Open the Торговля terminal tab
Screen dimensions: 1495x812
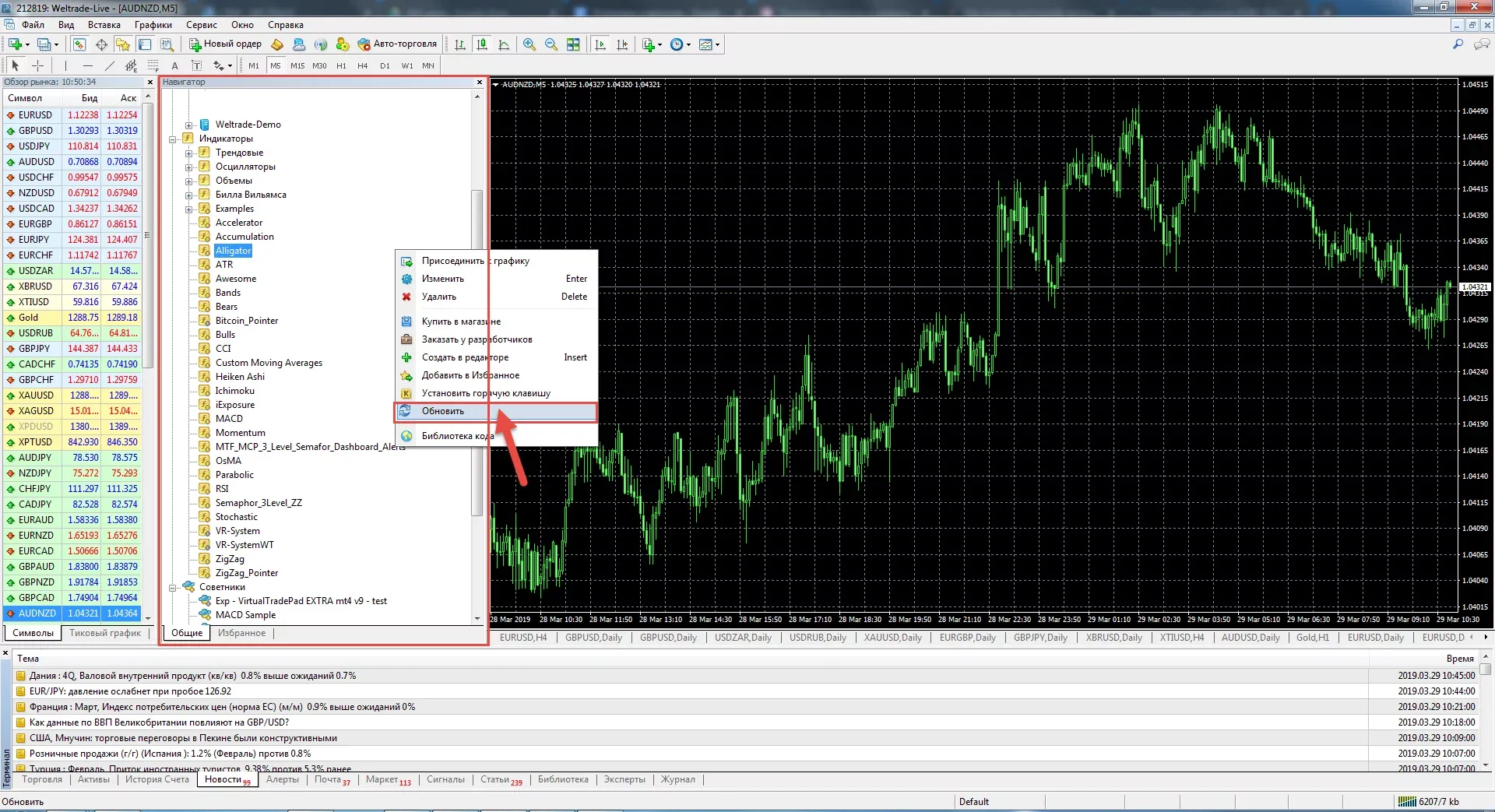42,779
